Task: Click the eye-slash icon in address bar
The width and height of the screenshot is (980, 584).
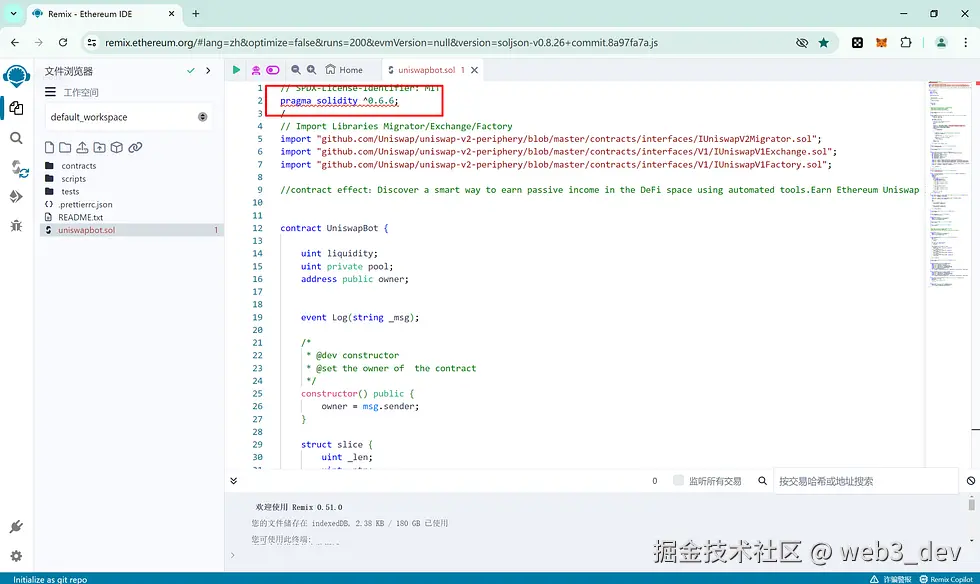Action: 802,43
